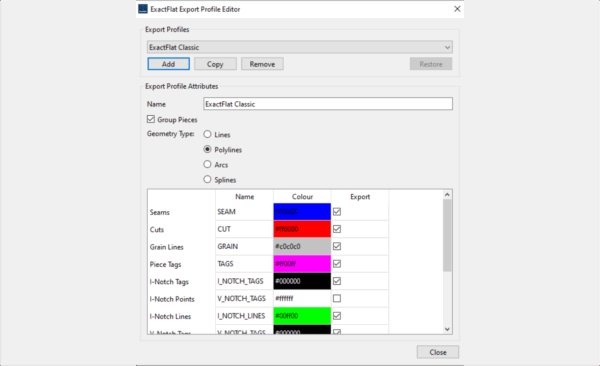This screenshot has height=366, width=600.
Task: Click the TAGS name cell
Action: [x=245, y=264]
